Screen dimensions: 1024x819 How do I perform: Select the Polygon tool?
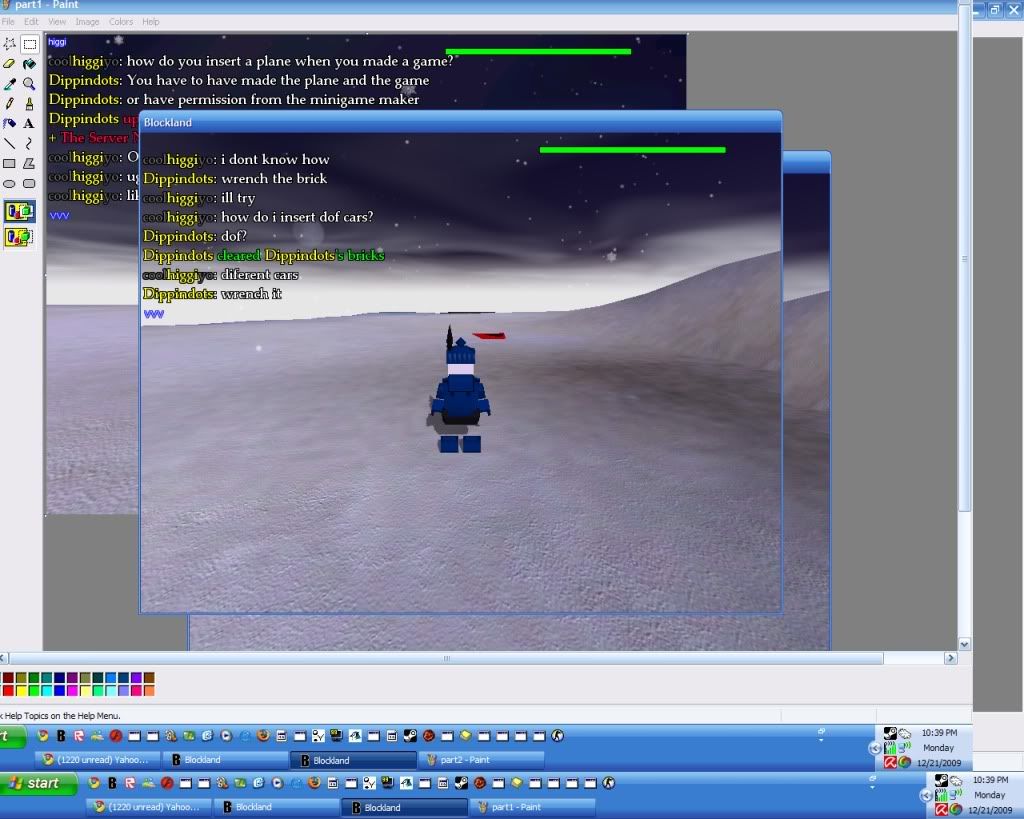(29, 163)
